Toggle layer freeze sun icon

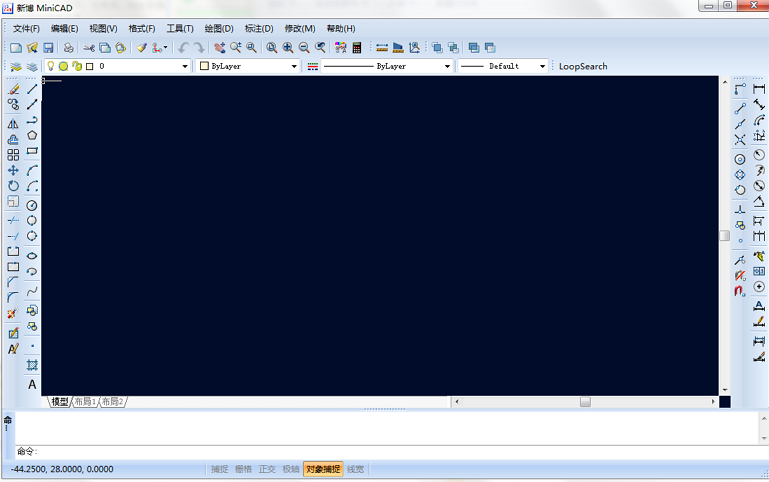click(x=63, y=66)
